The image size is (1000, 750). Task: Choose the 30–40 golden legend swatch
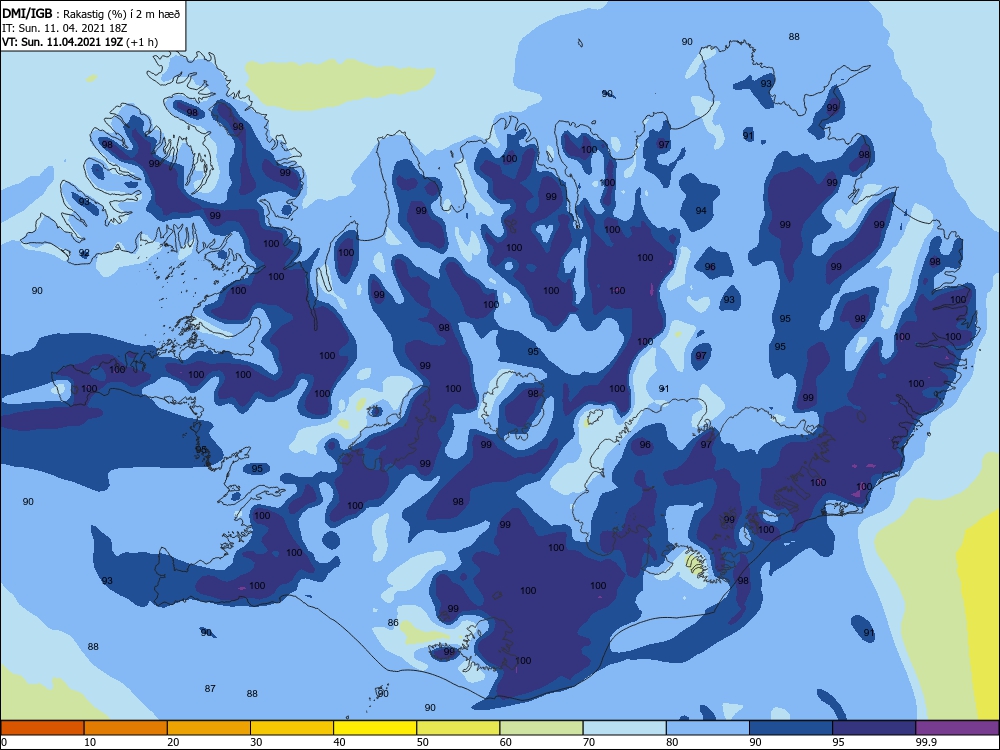pos(292,728)
